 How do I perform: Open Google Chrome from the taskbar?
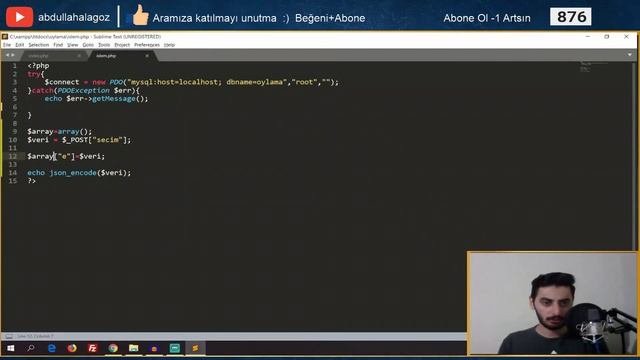113,348
